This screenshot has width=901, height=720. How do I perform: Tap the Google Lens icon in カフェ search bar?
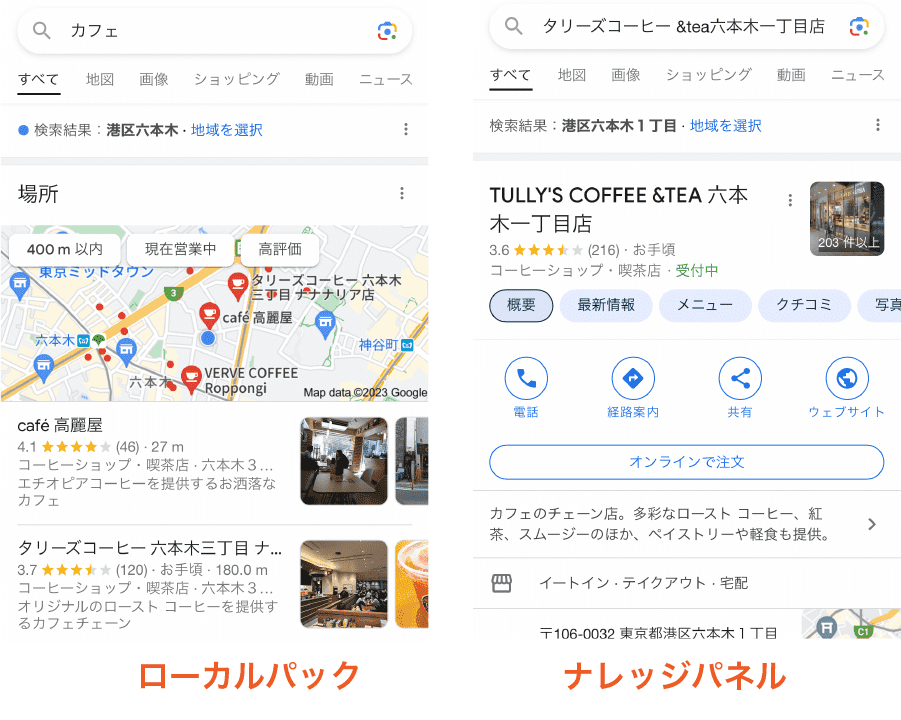coord(387,30)
